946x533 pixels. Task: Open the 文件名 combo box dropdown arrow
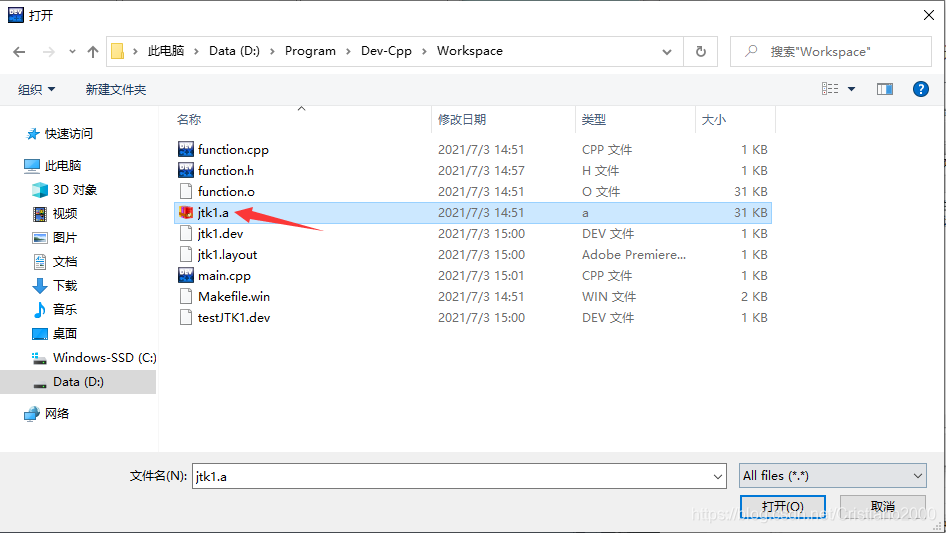(x=718, y=476)
